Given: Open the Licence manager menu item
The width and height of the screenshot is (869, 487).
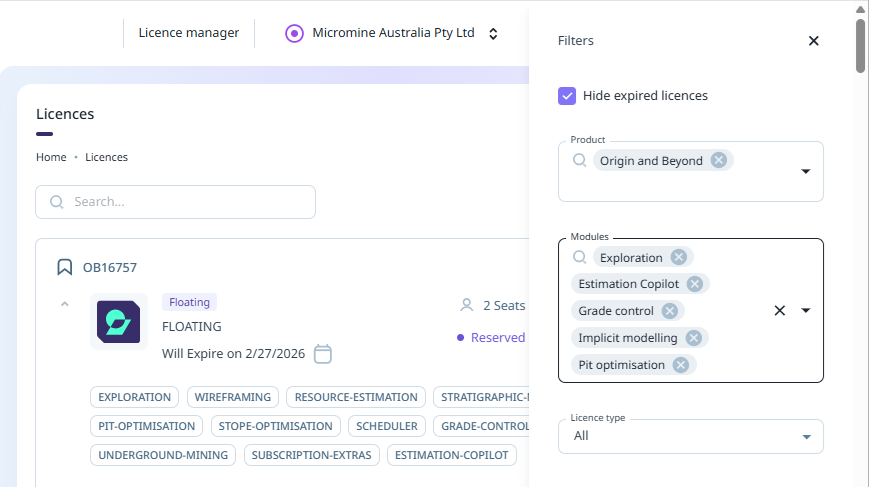Looking at the screenshot, I should [x=189, y=33].
